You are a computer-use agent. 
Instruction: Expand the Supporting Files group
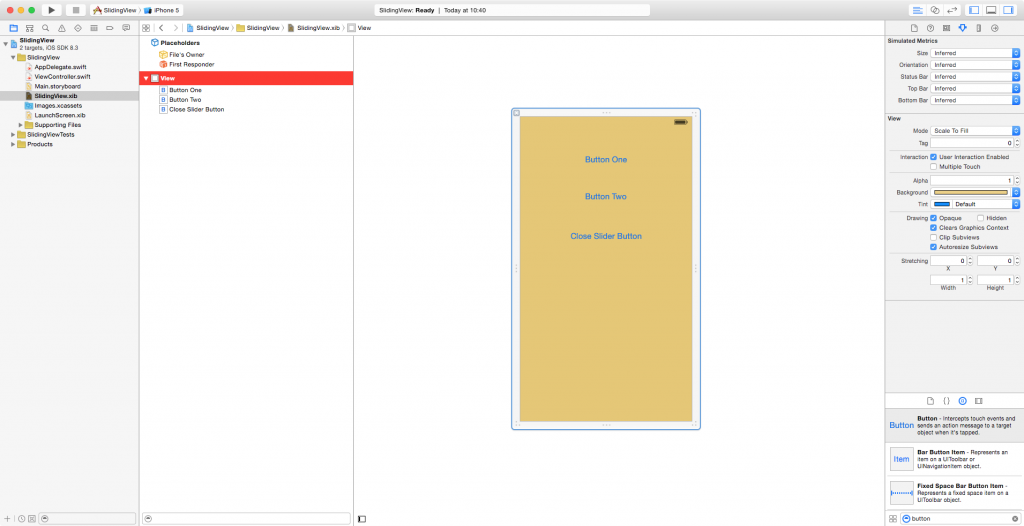(21, 125)
